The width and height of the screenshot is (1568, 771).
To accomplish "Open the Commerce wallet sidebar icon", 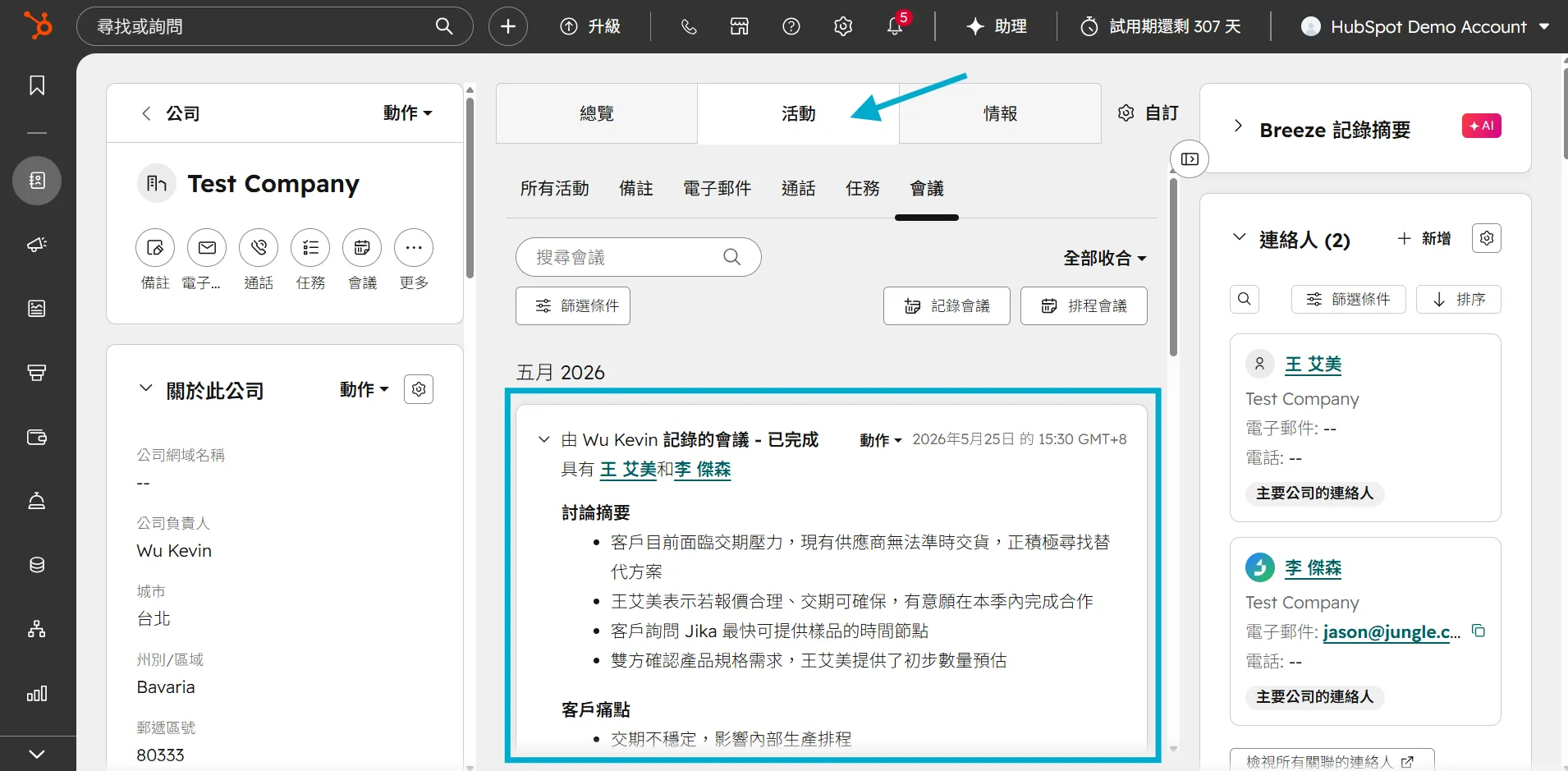I will (37, 437).
